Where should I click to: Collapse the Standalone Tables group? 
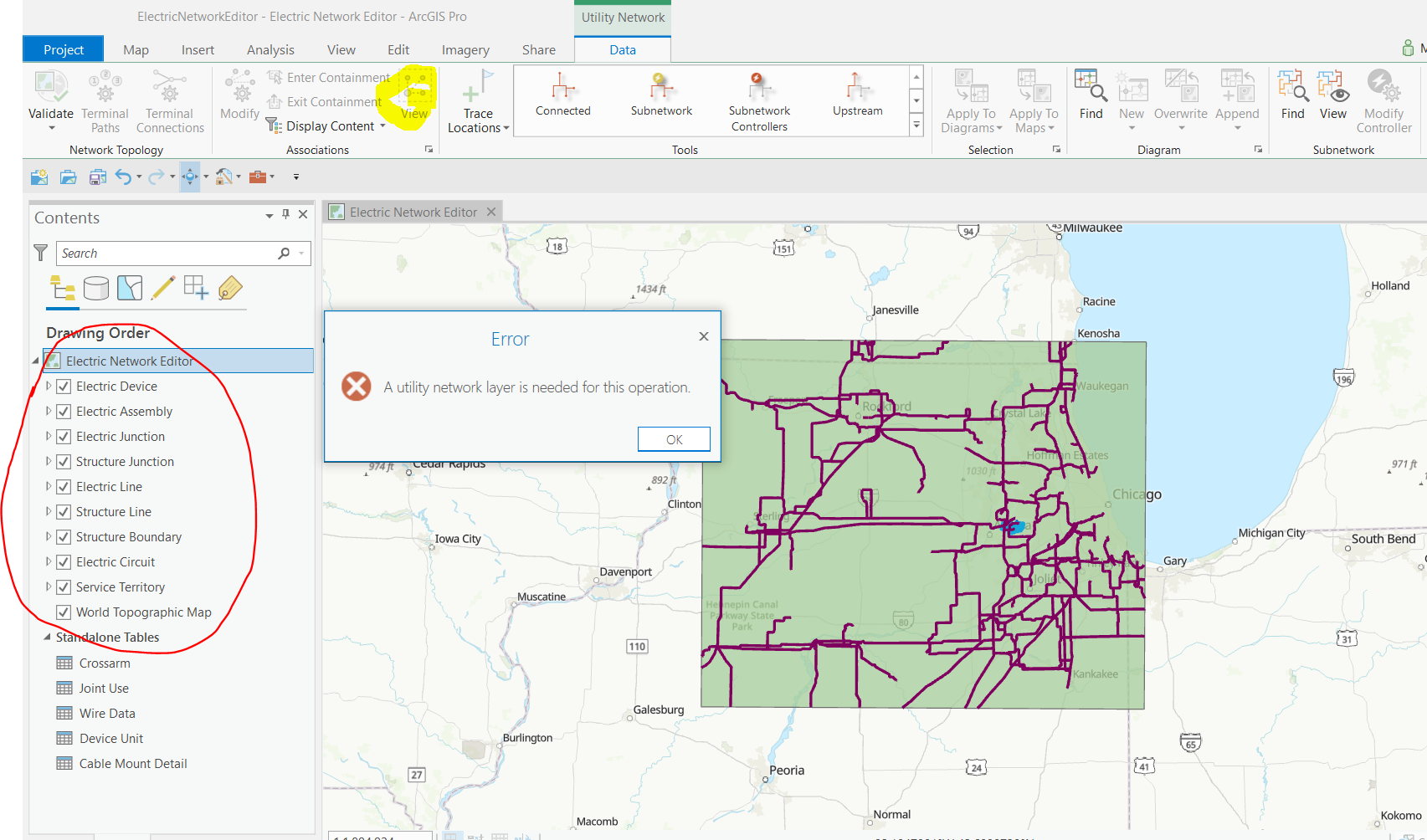(47, 637)
